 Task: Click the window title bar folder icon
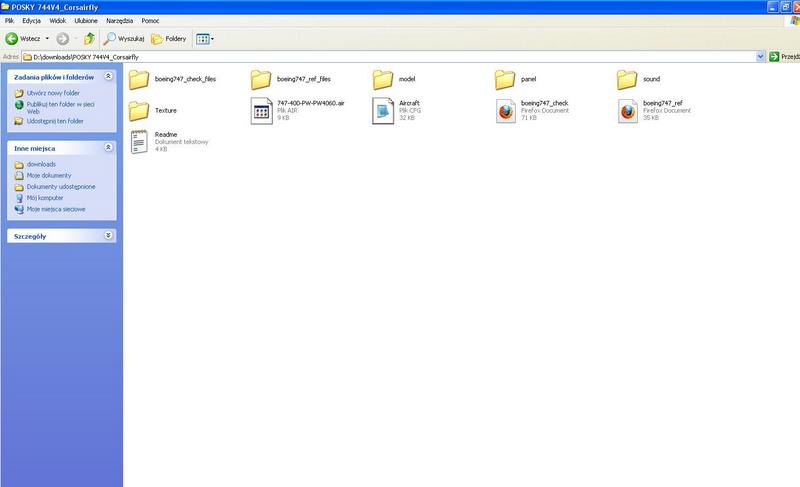(5, 7)
